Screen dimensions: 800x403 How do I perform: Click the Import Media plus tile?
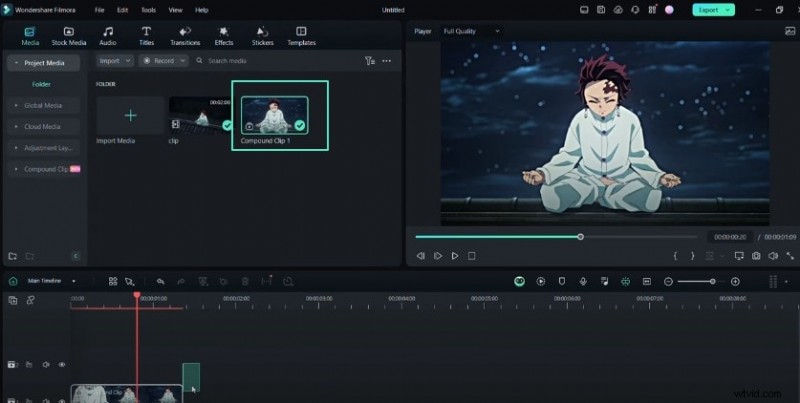tap(130, 115)
